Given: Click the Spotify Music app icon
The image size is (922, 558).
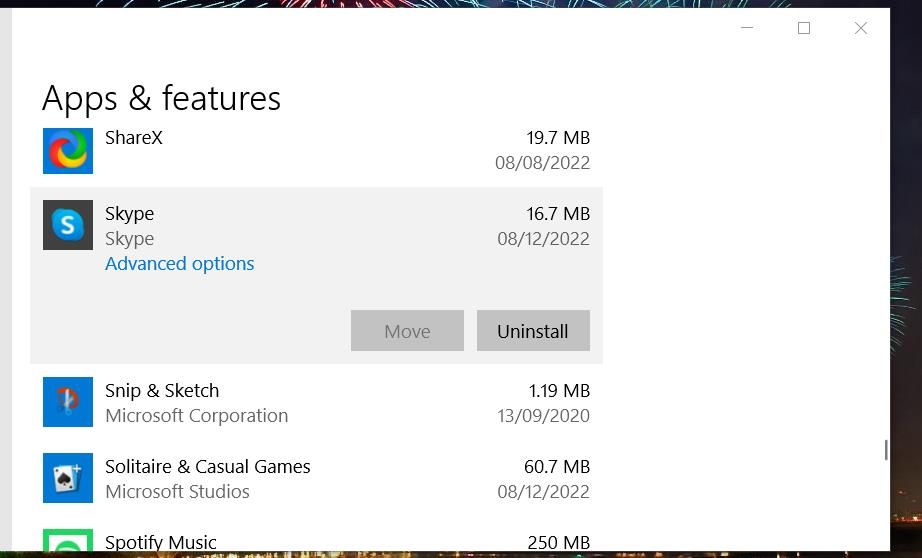Looking at the screenshot, I should [x=68, y=540].
